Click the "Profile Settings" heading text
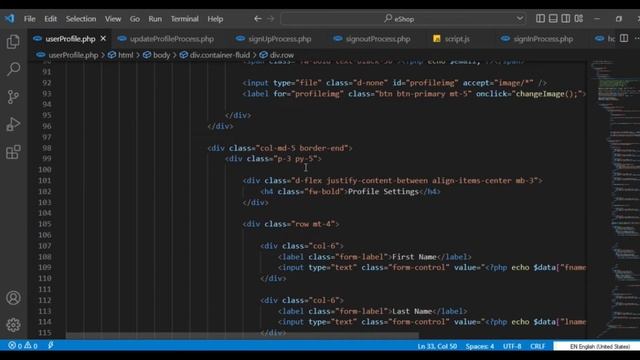 point(383,191)
